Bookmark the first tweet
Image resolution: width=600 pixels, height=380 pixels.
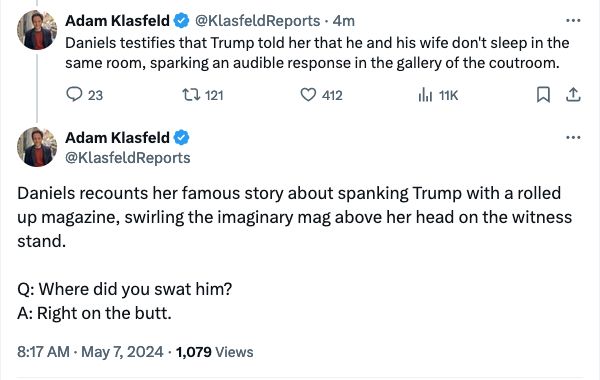(x=543, y=95)
